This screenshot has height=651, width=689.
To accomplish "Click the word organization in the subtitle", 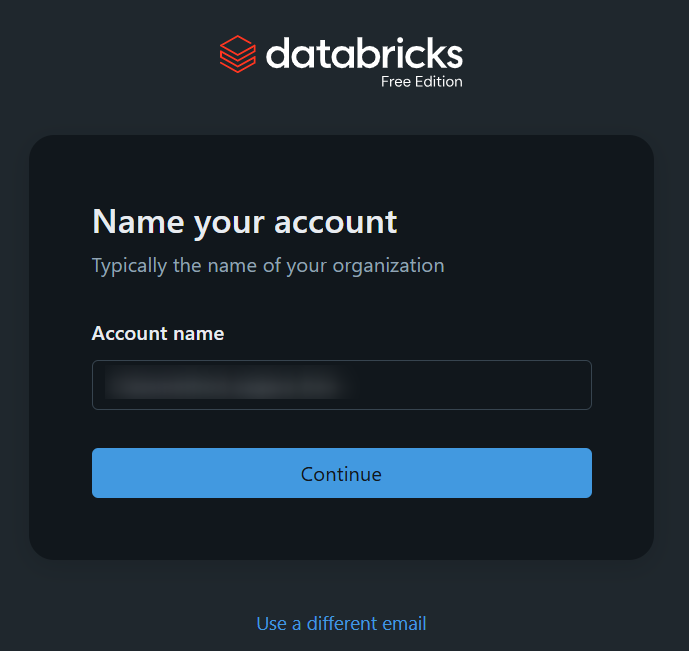I will tap(388, 266).
